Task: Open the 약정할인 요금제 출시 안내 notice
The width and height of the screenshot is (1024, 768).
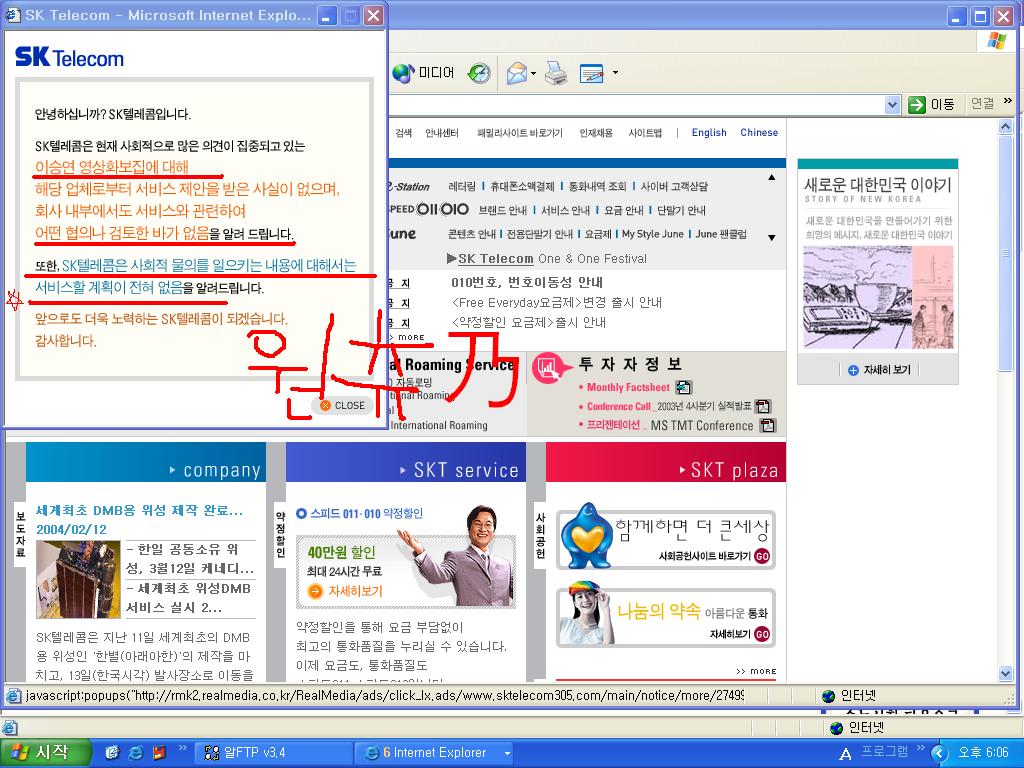Action: 529,323
